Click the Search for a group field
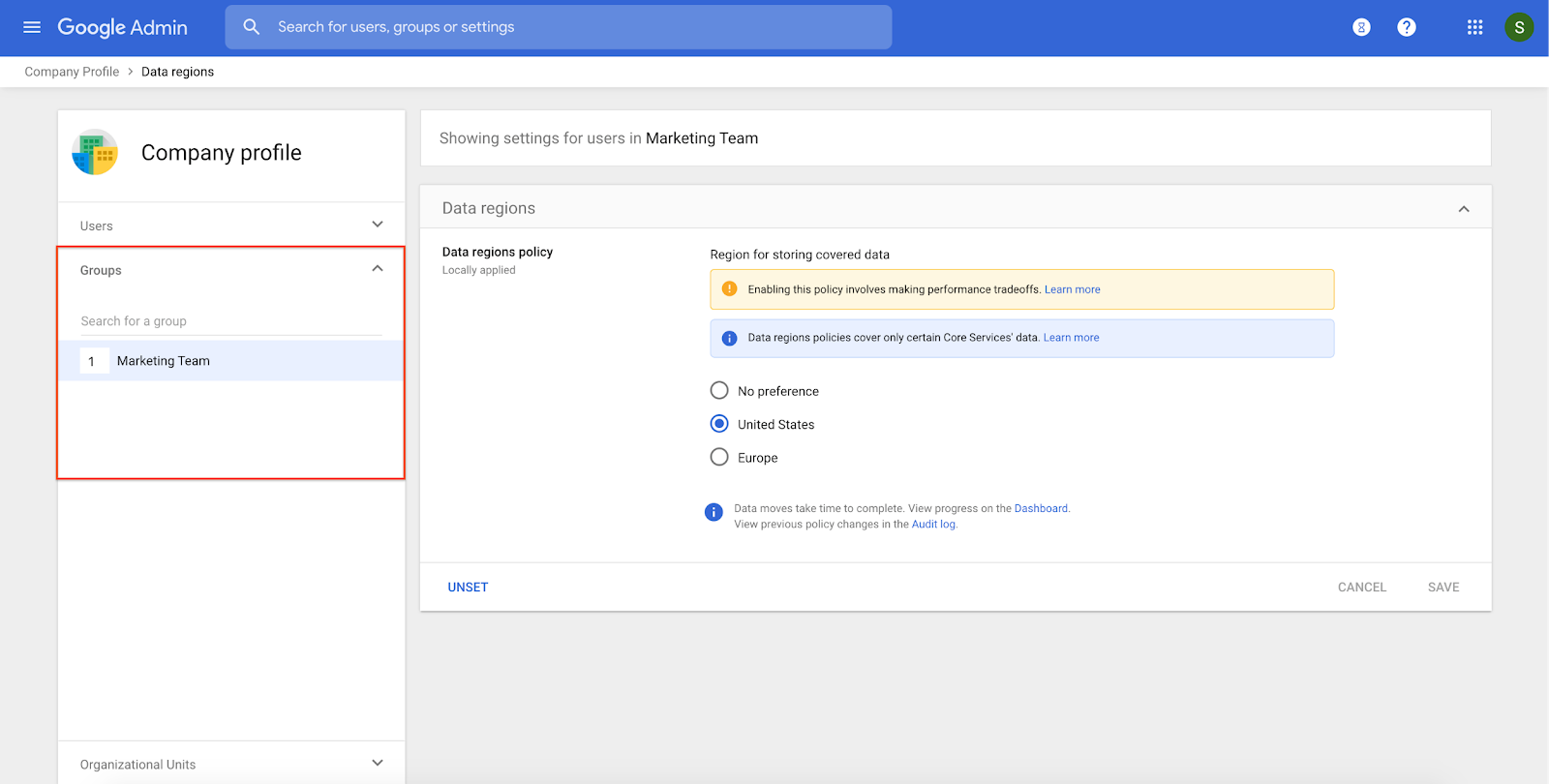 click(230, 321)
